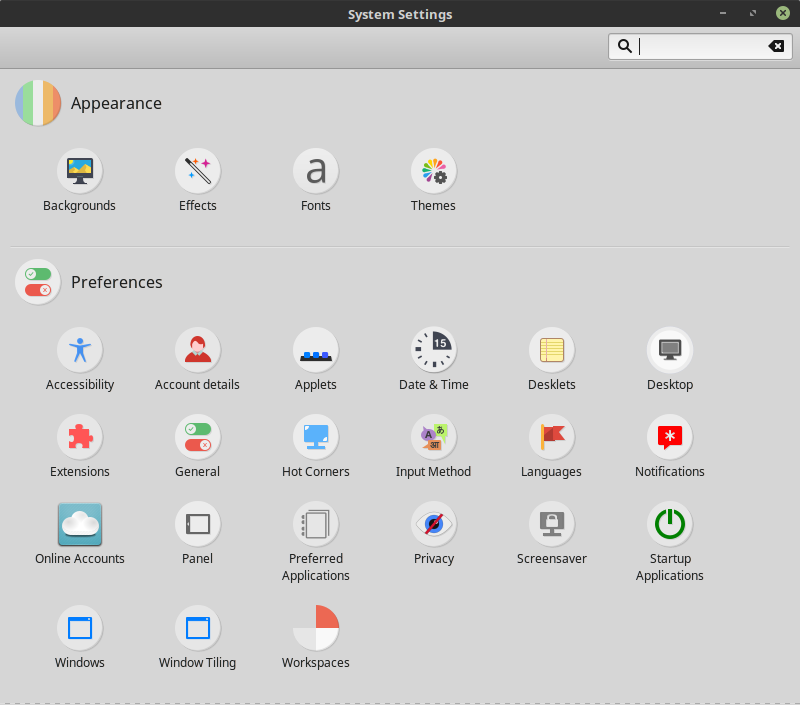Viewport: 800px width, 705px height.
Task: Open the Applets settings
Action: point(316,351)
